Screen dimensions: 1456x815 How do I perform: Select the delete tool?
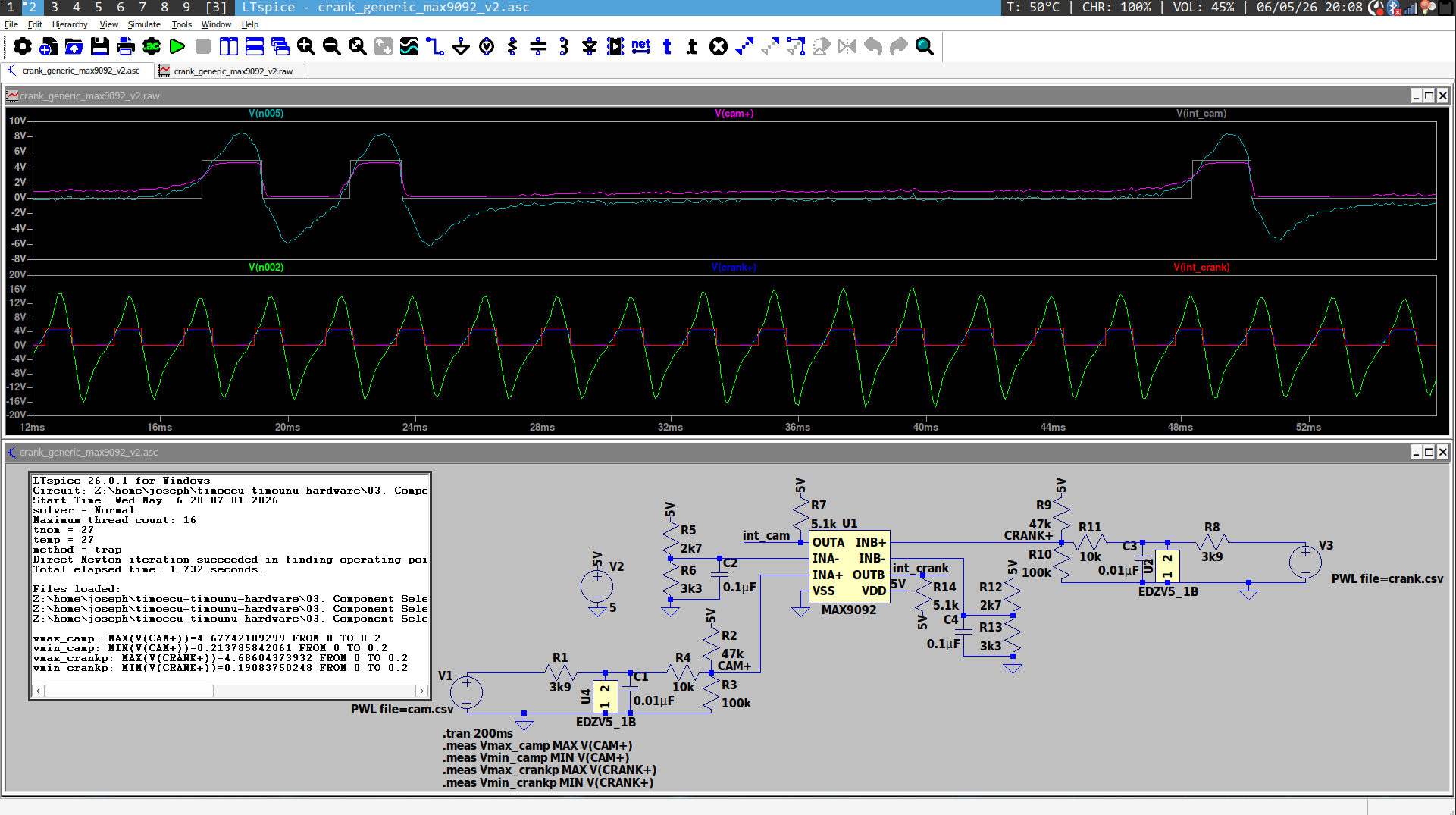pyautogui.click(x=719, y=47)
